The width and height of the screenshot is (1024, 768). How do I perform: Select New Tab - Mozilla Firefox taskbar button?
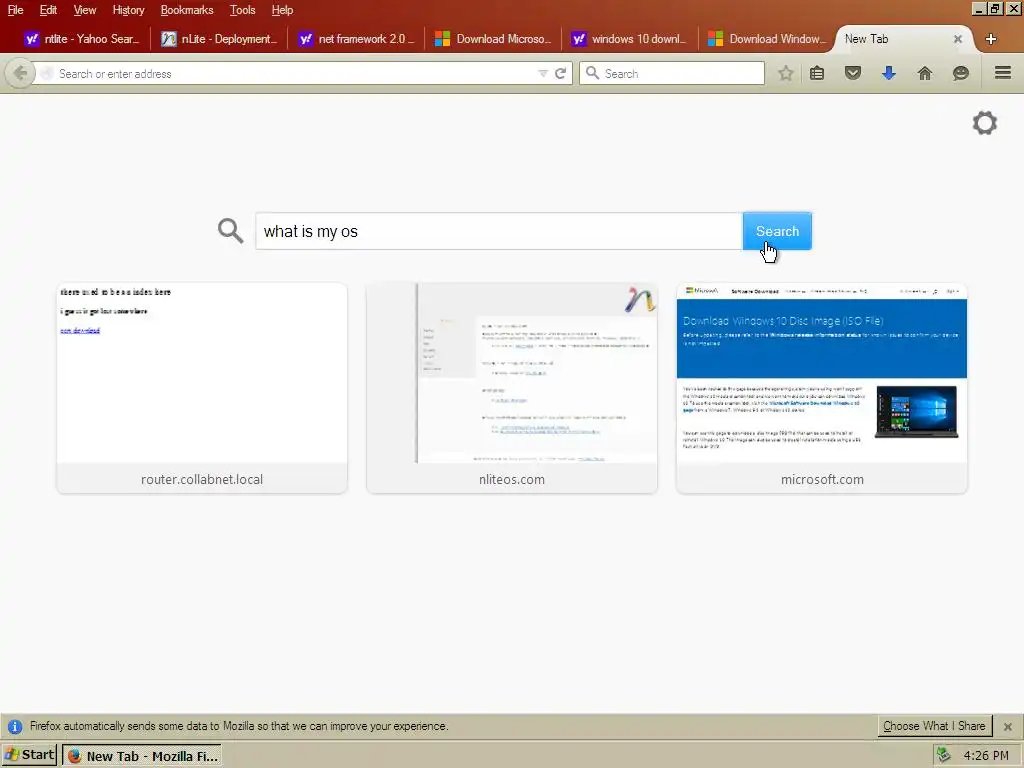click(142, 756)
